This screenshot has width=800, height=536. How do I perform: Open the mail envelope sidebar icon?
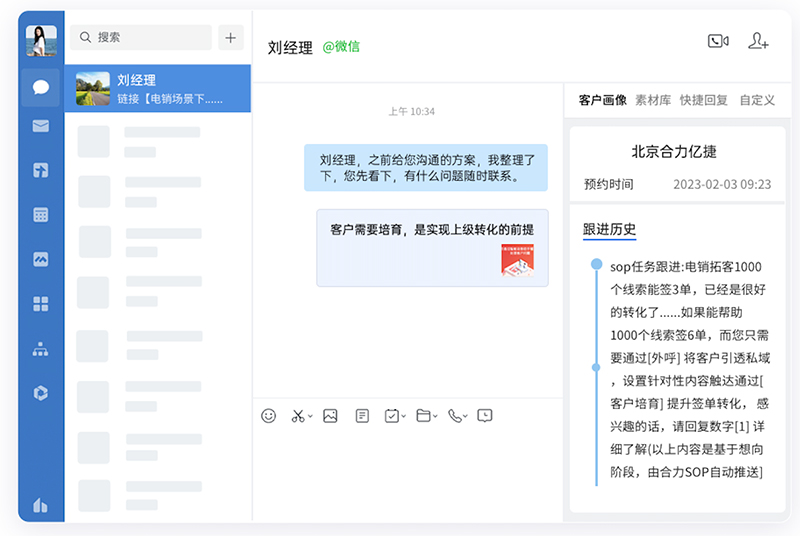(41, 126)
